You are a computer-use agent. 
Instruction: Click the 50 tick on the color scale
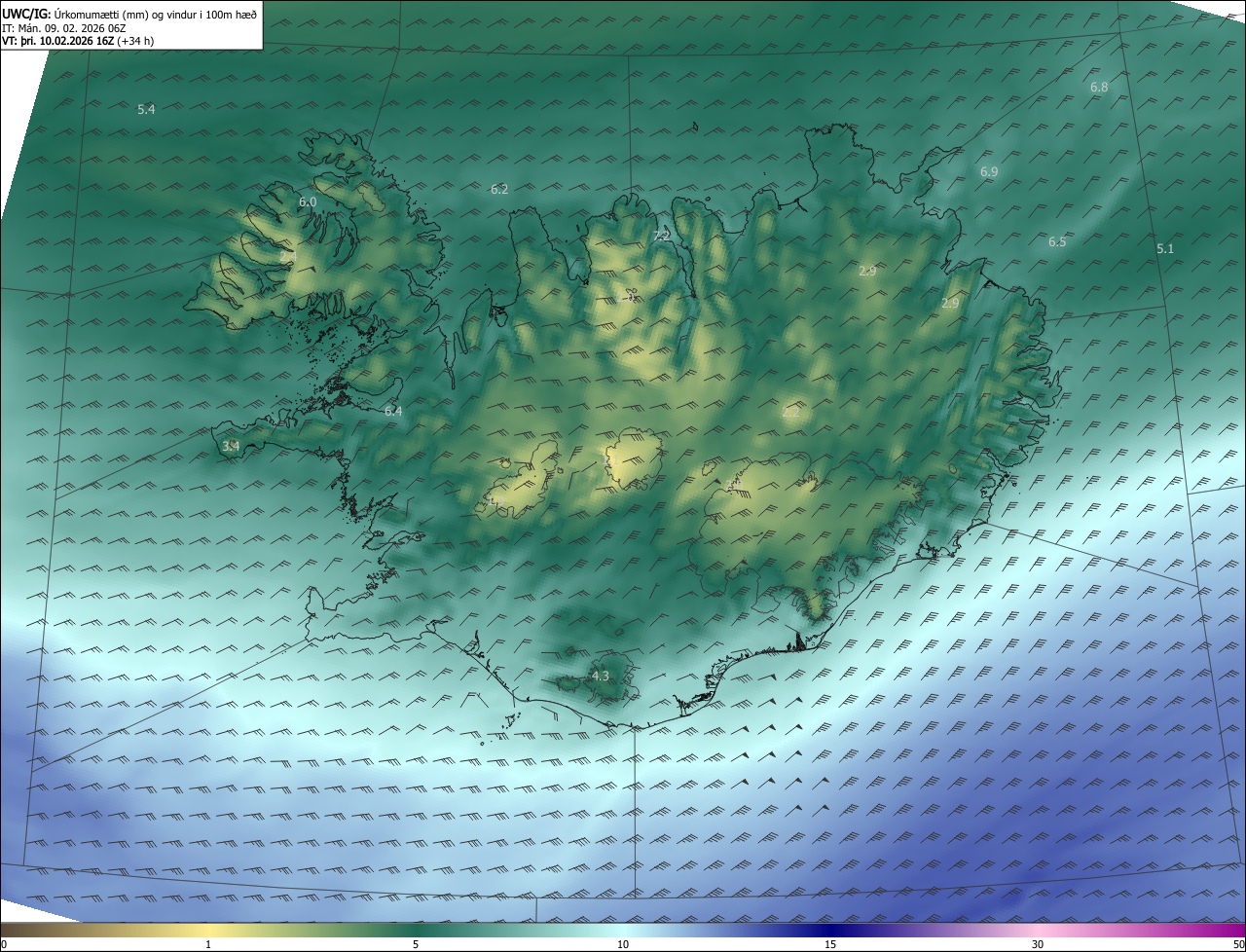click(1238, 944)
